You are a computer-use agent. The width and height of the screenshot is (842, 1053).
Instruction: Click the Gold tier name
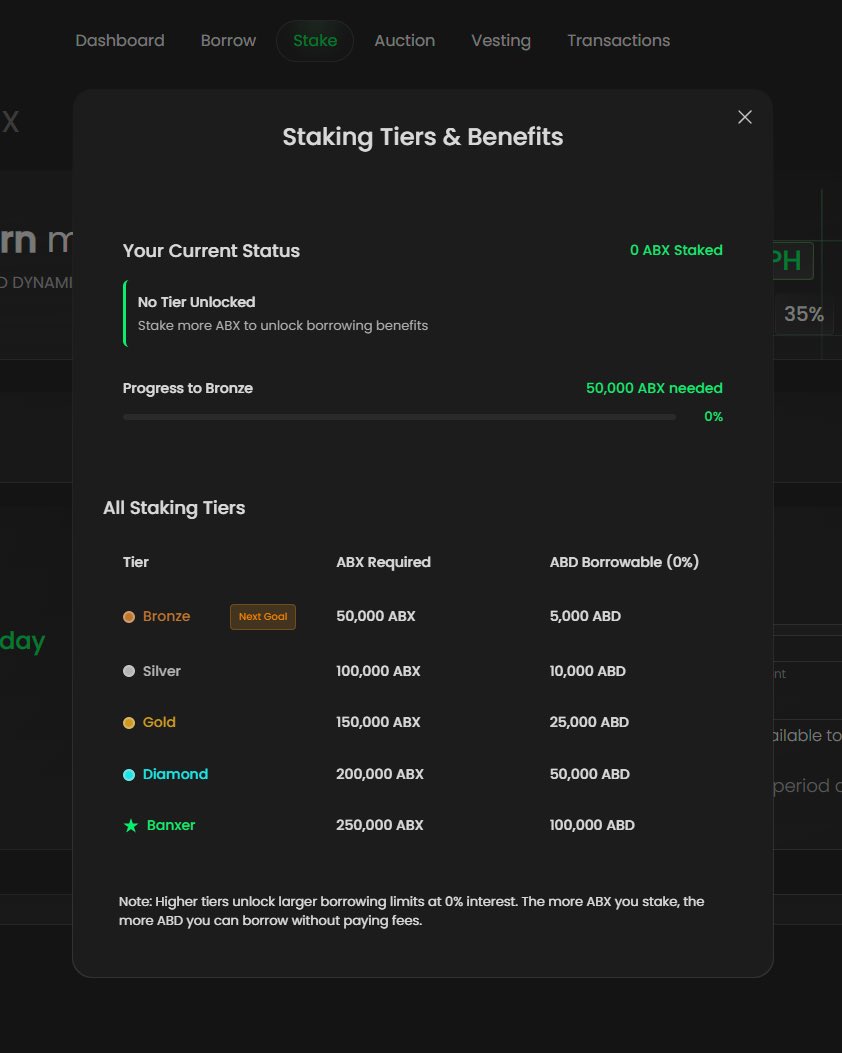(159, 722)
